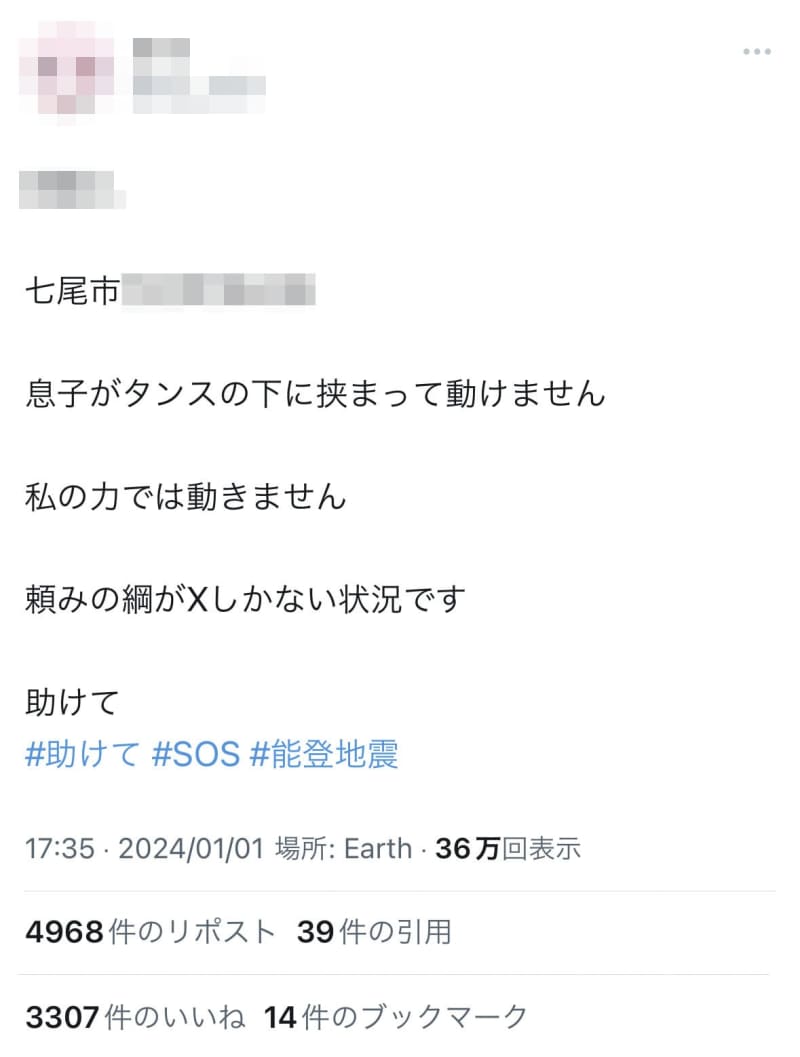Show the 4968件のリポスト list
This screenshot has width=800, height=1057.
click(x=150, y=932)
